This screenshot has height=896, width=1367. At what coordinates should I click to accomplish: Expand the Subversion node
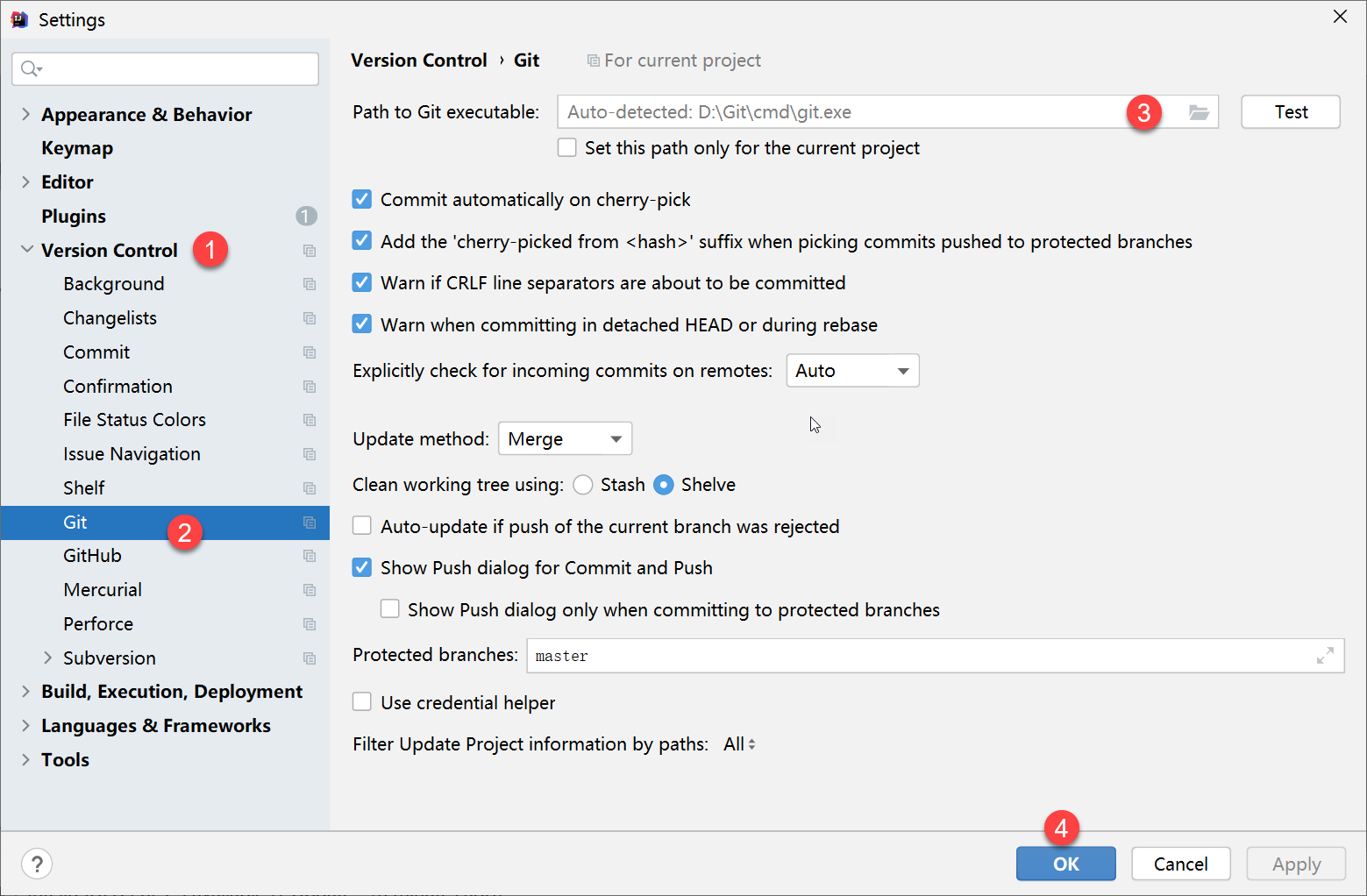point(47,658)
